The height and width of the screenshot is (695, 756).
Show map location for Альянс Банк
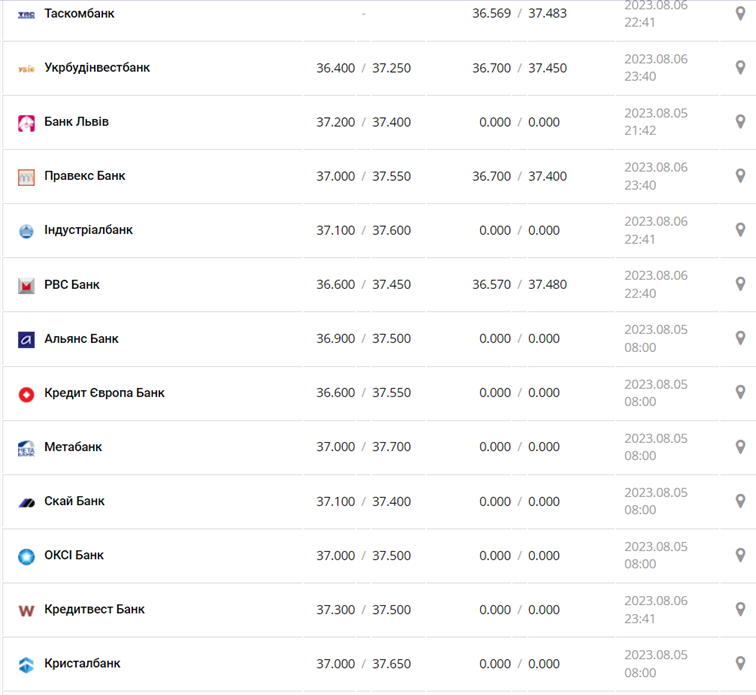tap(740, 338)
